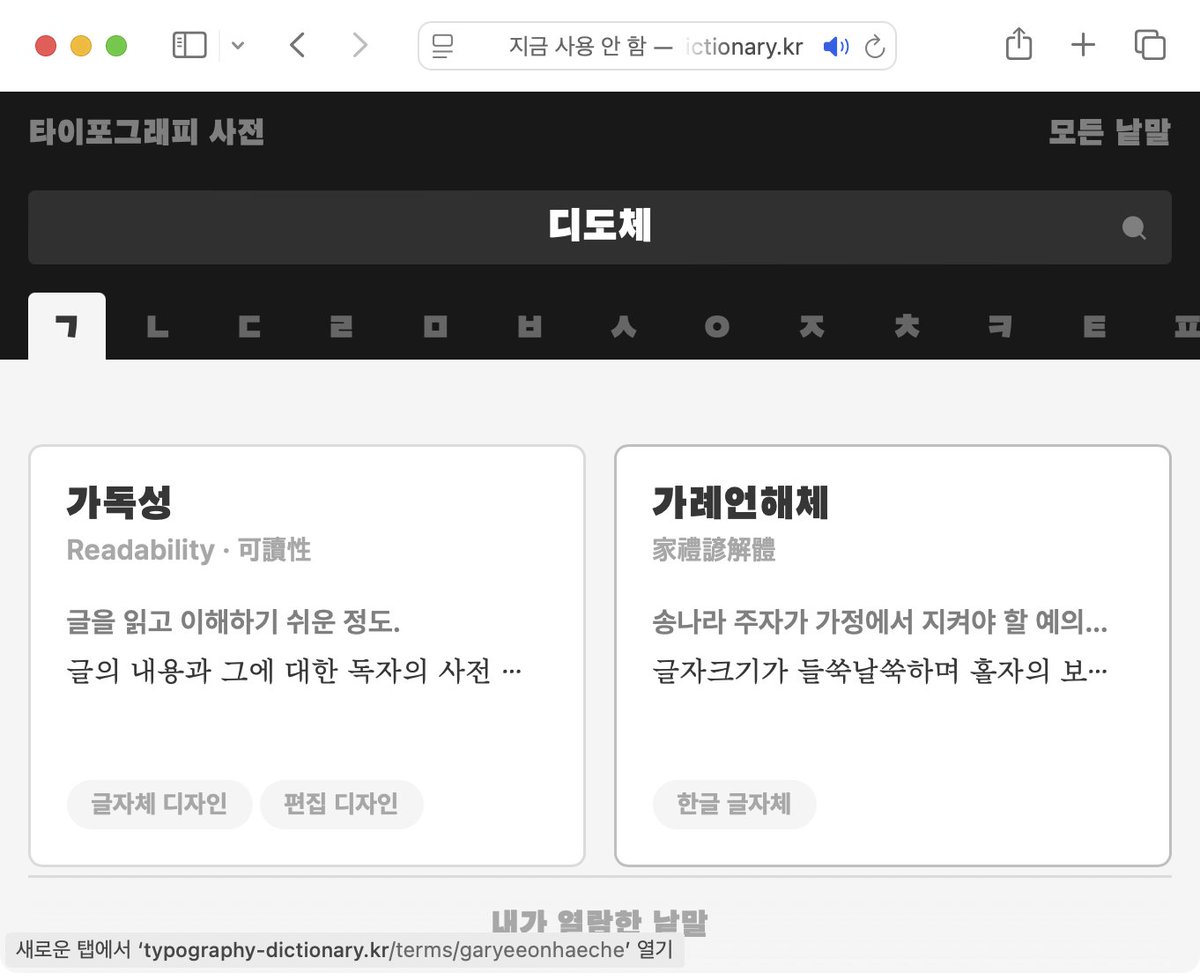Mute tab audio via the speaker icon

tap(834, 45)
